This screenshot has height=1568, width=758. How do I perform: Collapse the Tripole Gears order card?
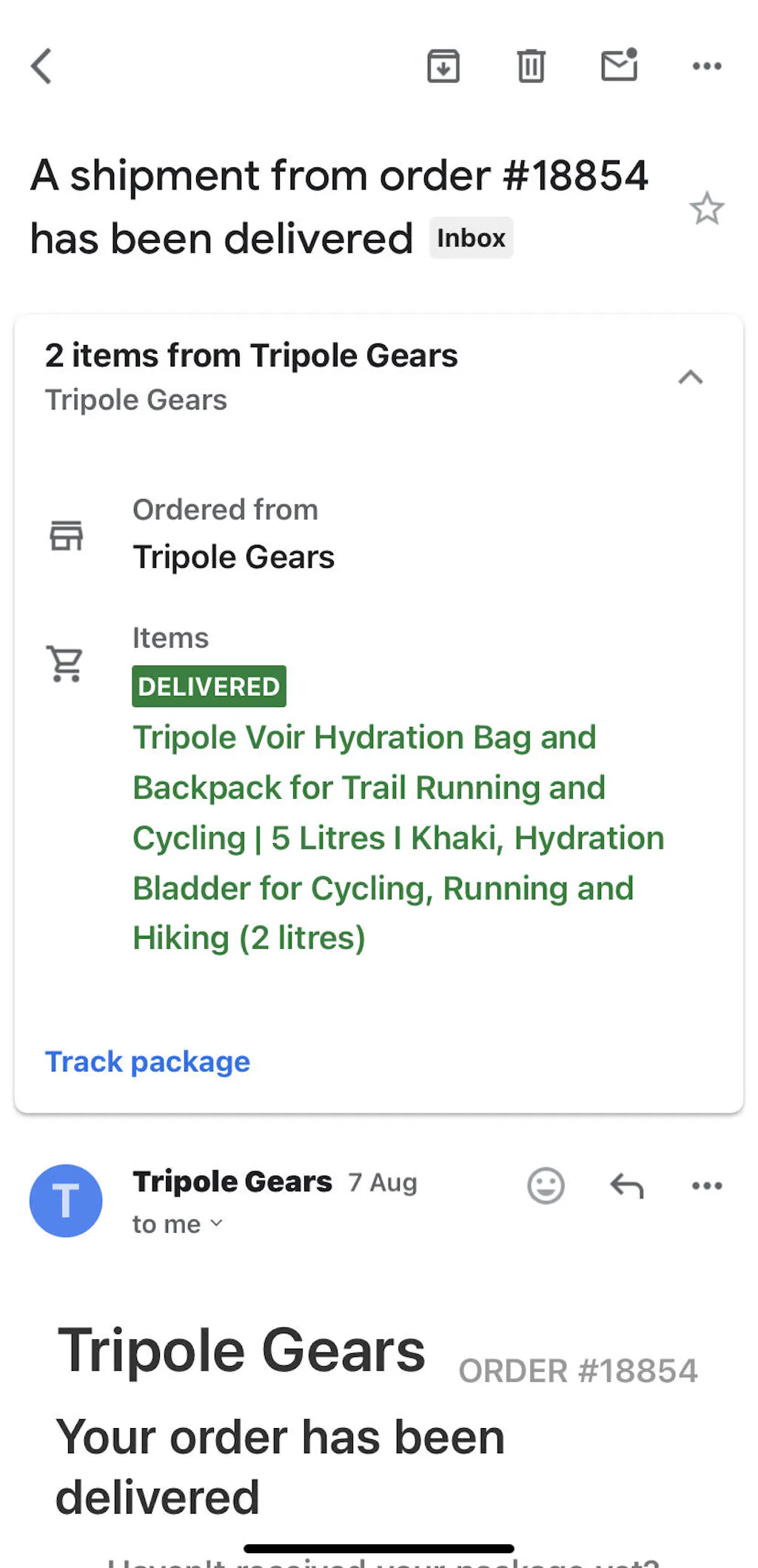691,378
